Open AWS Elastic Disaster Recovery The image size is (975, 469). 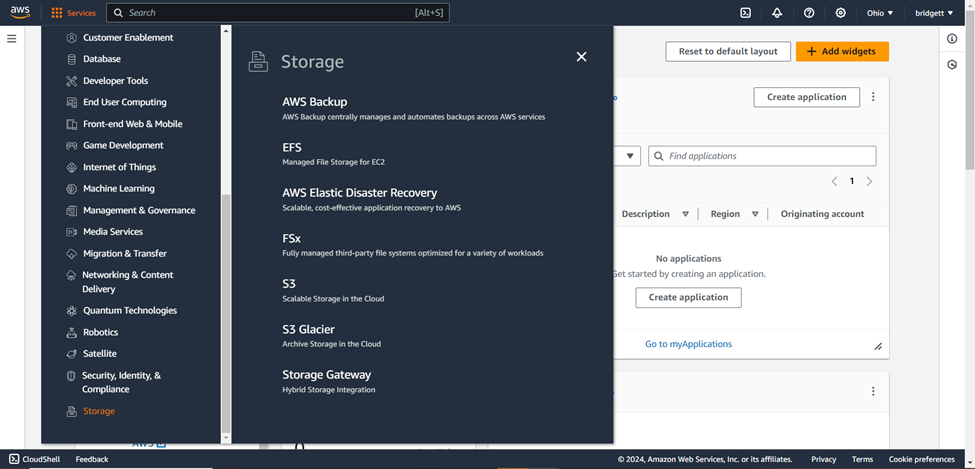pyautogui.click(x=359, y=193)
